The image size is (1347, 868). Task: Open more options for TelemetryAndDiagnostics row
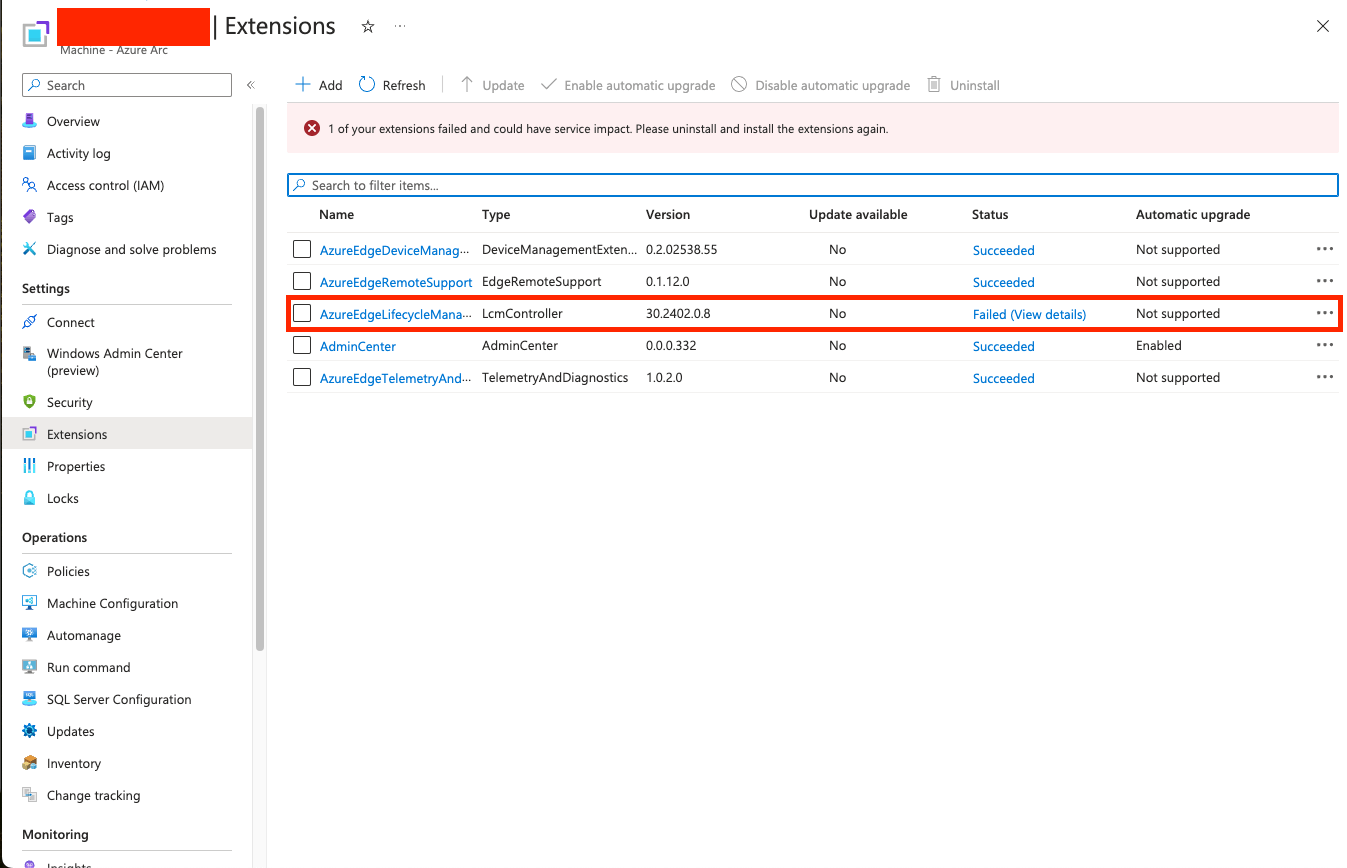[1325, 377]
